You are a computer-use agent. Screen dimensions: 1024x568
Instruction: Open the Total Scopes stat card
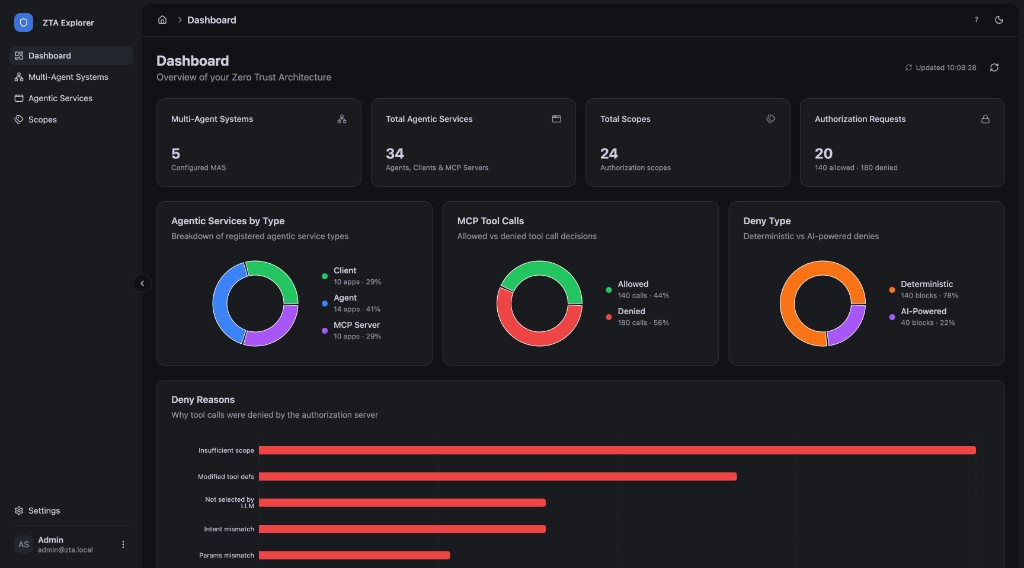pos(688,142)
